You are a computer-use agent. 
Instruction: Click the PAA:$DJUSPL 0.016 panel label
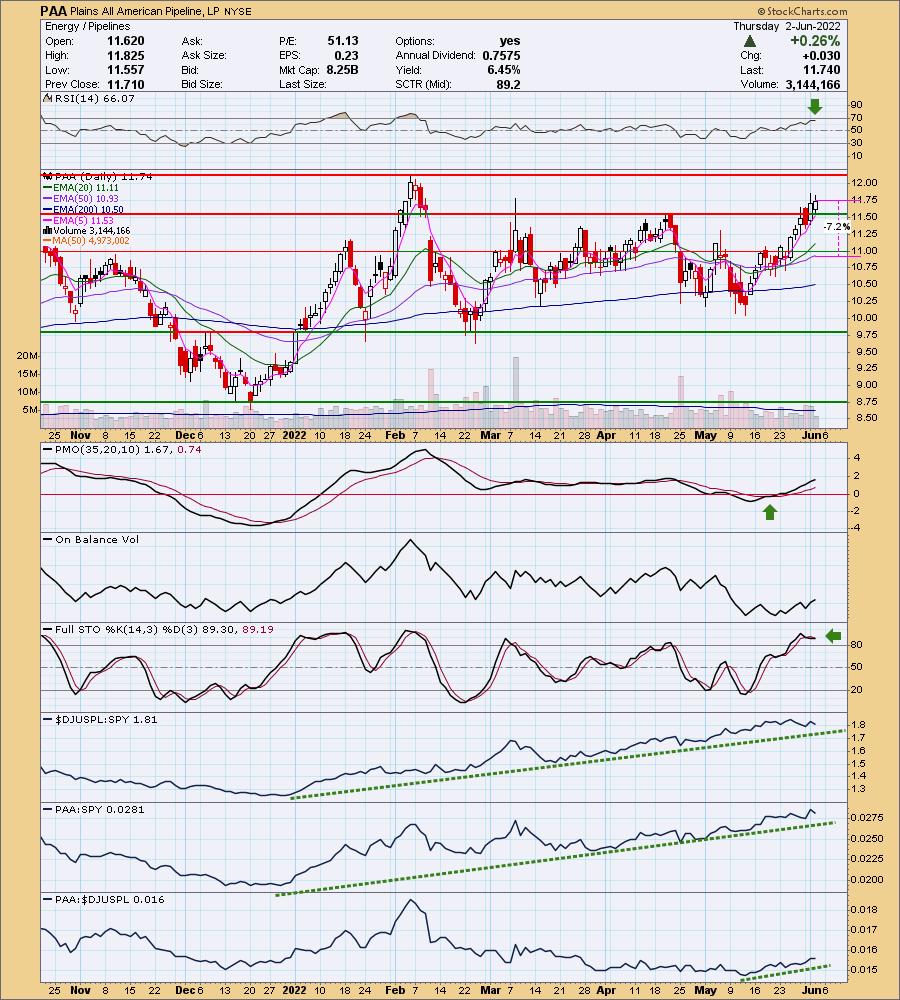coord(104,899)
